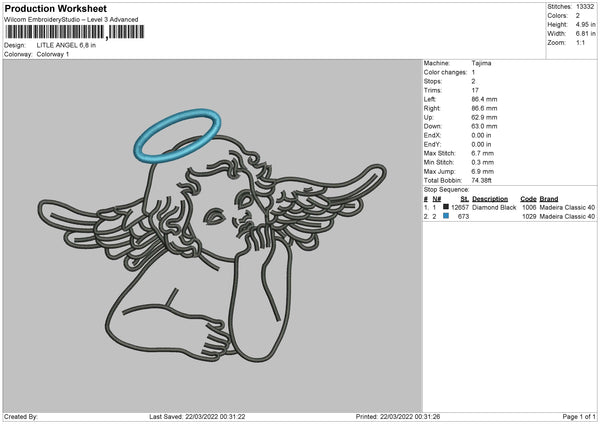
Task: Click the Production Worksheet title
Action: coord(56,8)
